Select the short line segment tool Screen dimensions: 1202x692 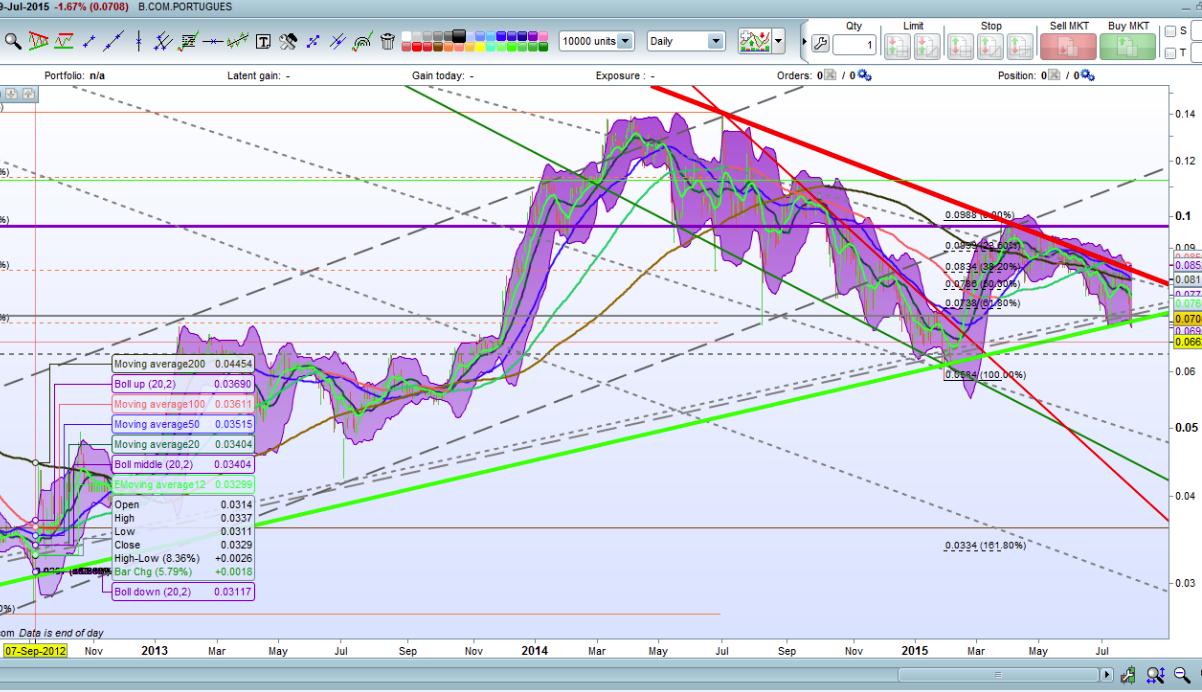89,42
